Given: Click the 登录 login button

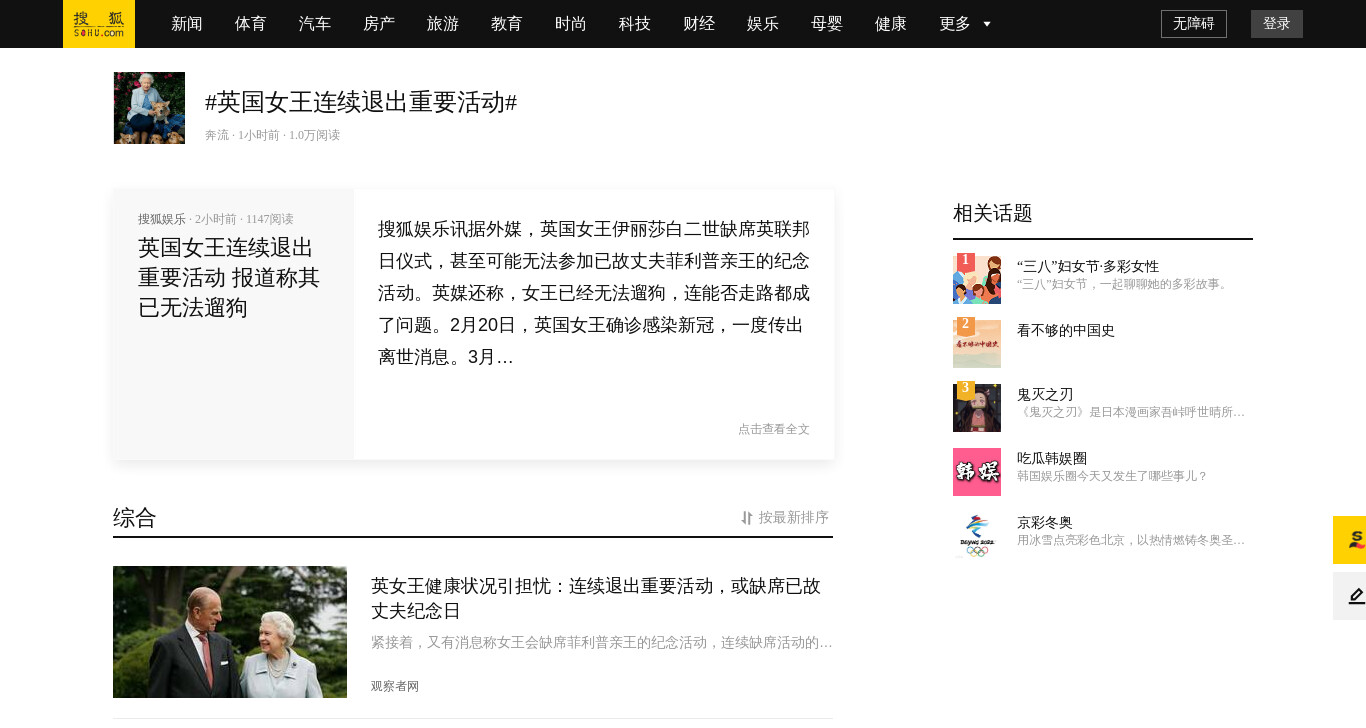Looking at the screenshot, I should pyautogui.click(x=1277, y=24).
